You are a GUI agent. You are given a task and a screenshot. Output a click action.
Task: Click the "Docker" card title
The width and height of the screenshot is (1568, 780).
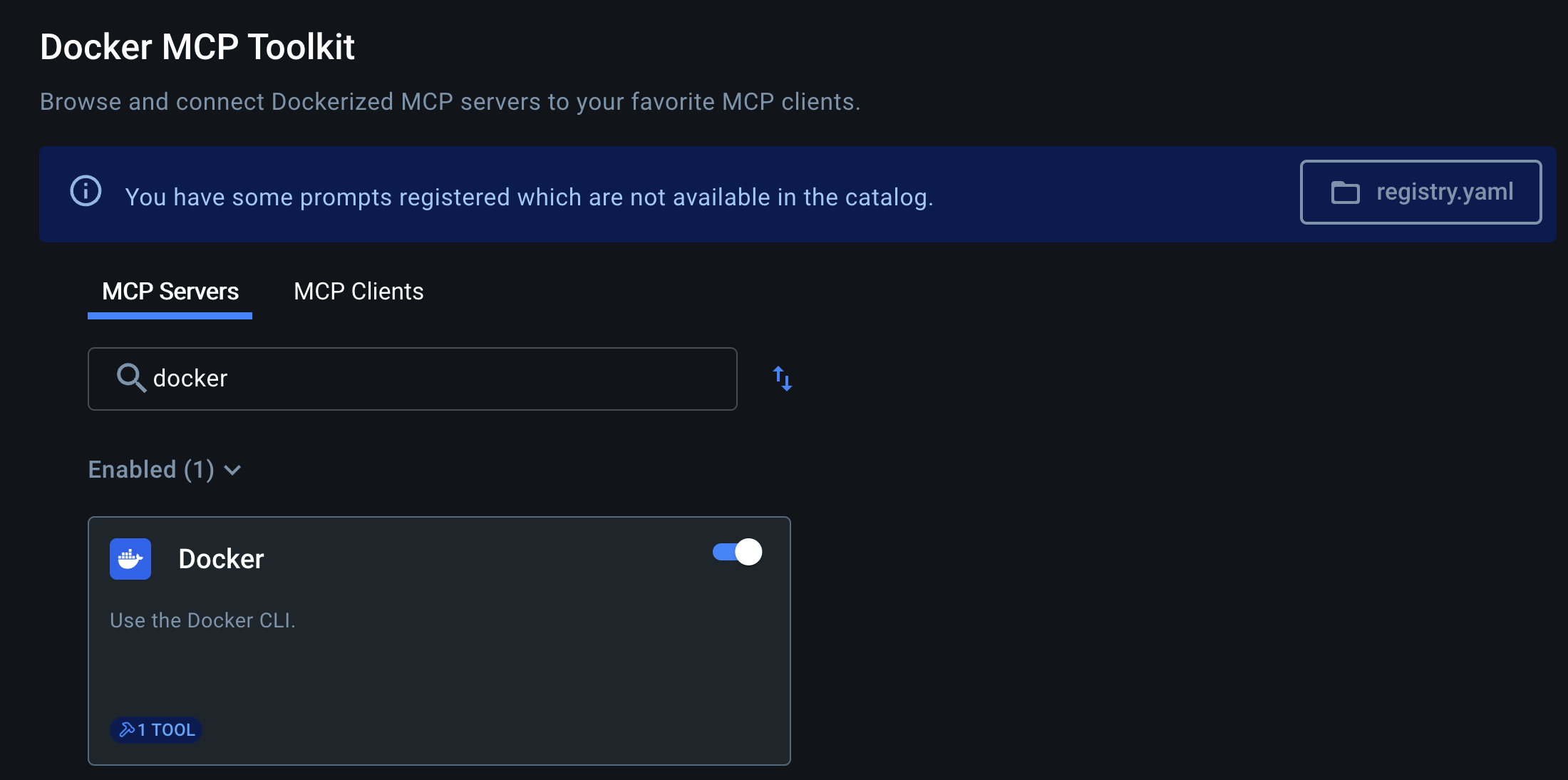coord(221,559)
